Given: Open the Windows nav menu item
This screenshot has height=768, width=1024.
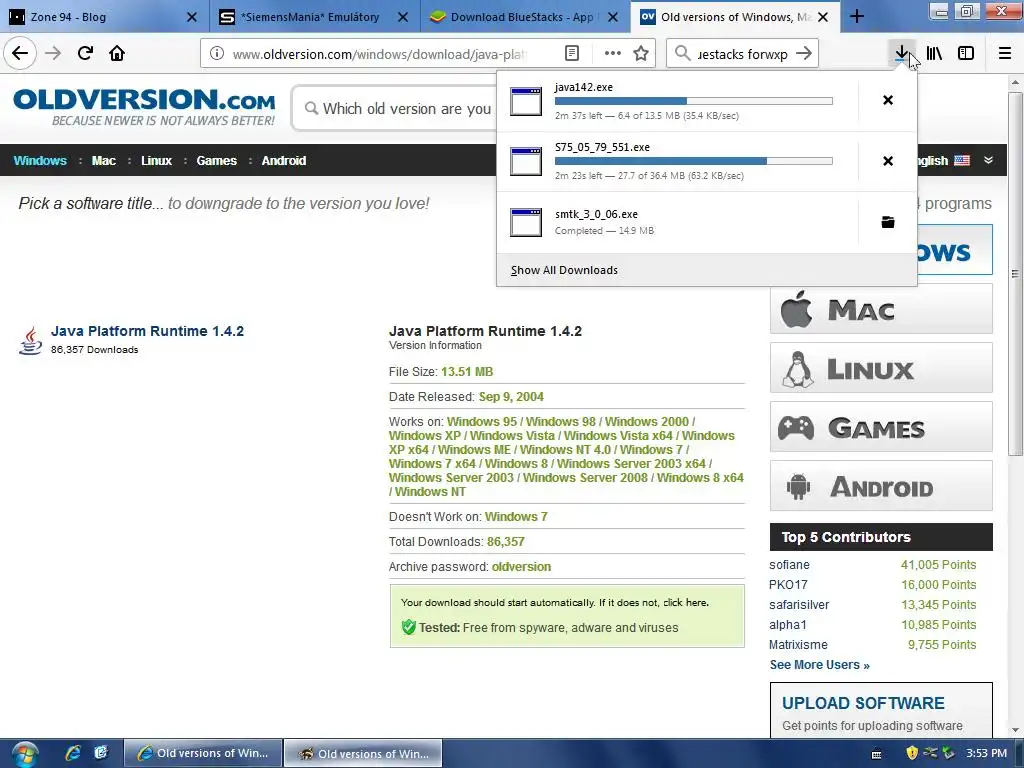Looking at the screenshot, I should tap(40, 161).
